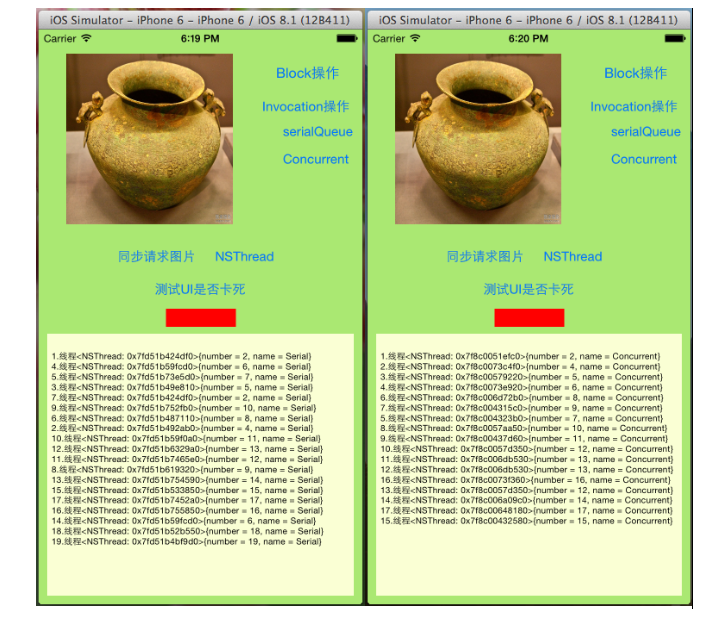The width and height of the screenshot is (715, 624).
Task: Select log line 10 thread number = 11 Serial
Action: point(186,439)
